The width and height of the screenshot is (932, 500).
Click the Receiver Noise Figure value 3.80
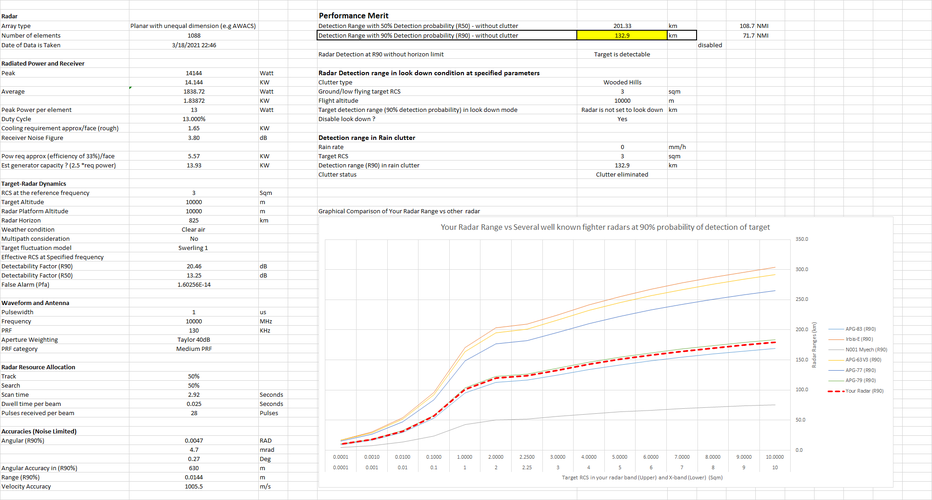click(194, 138)
